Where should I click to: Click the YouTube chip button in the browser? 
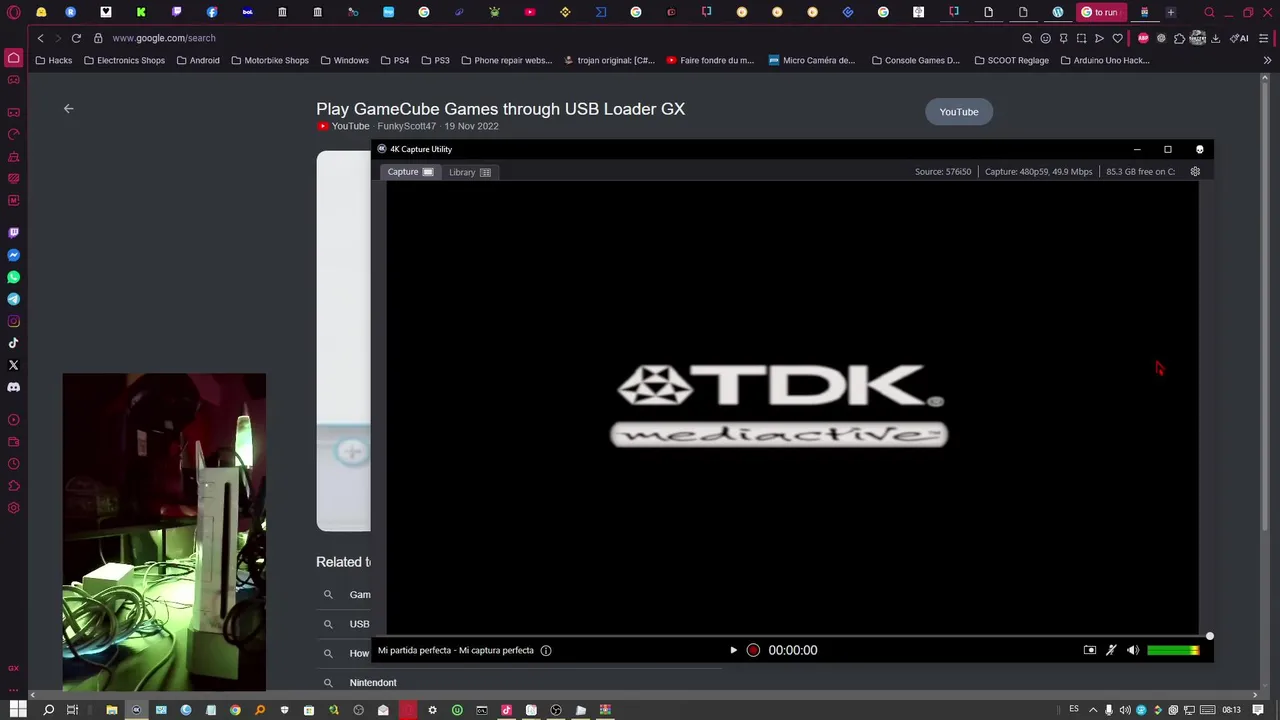(x=959, y=112)
